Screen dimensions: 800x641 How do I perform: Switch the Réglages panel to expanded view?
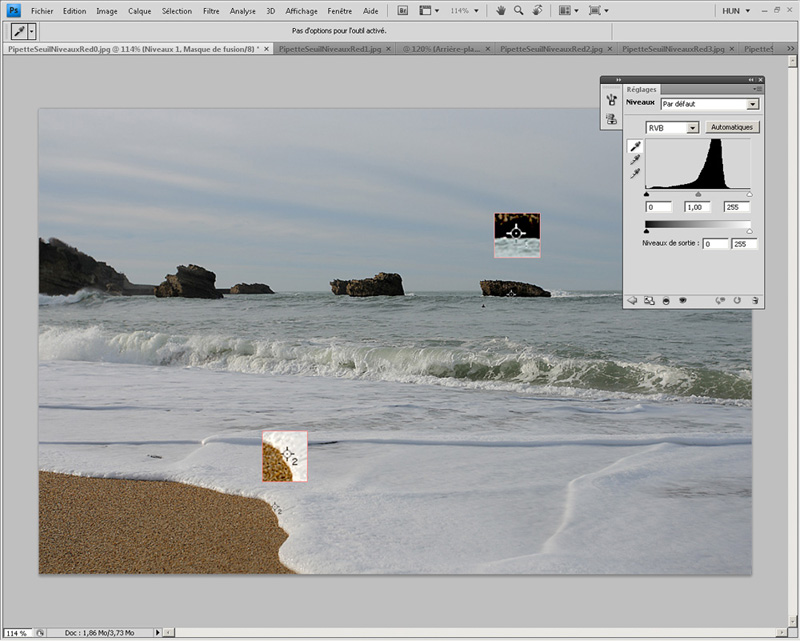649,301
